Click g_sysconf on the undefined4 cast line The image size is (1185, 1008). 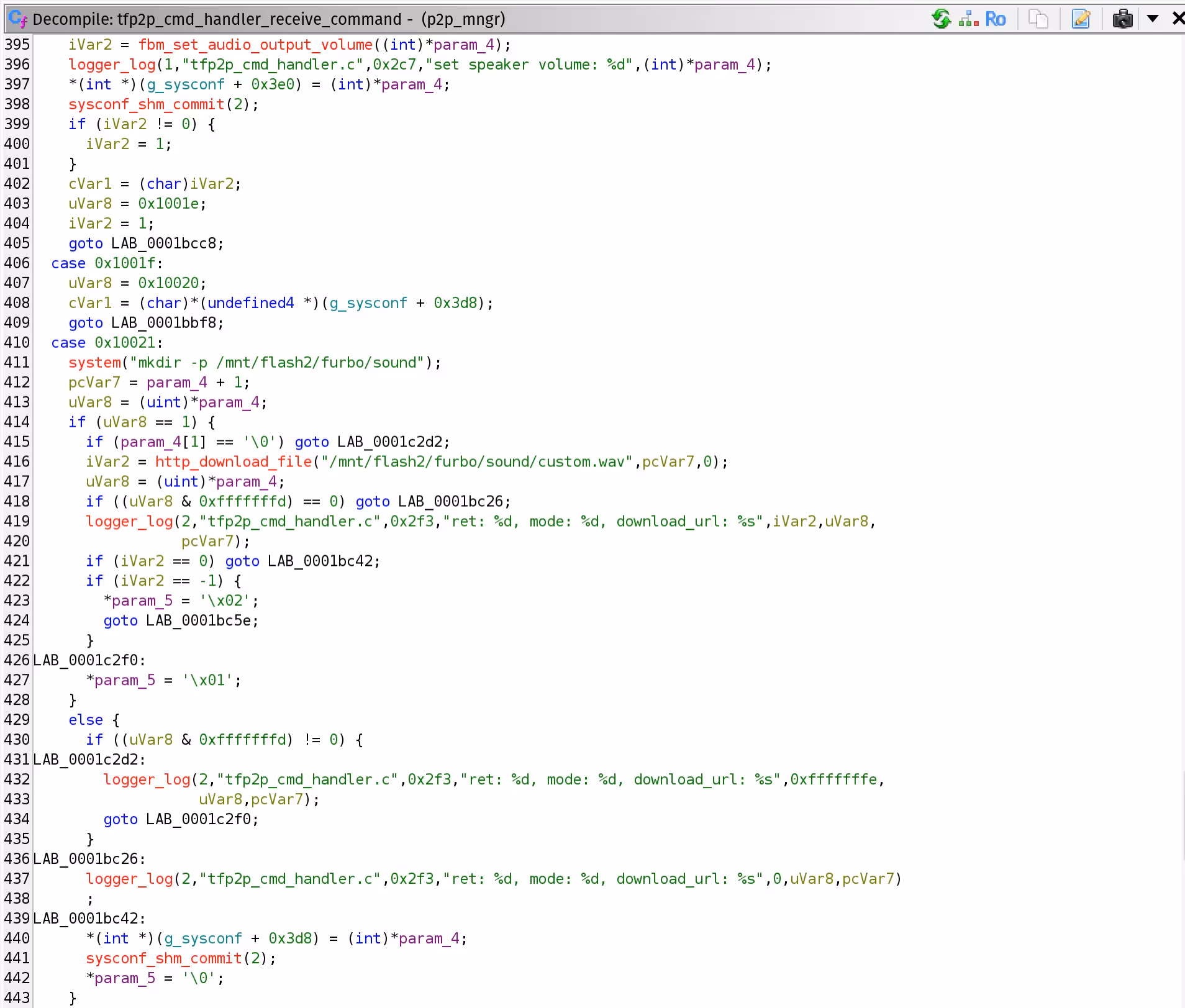click(x=368, y=303)
